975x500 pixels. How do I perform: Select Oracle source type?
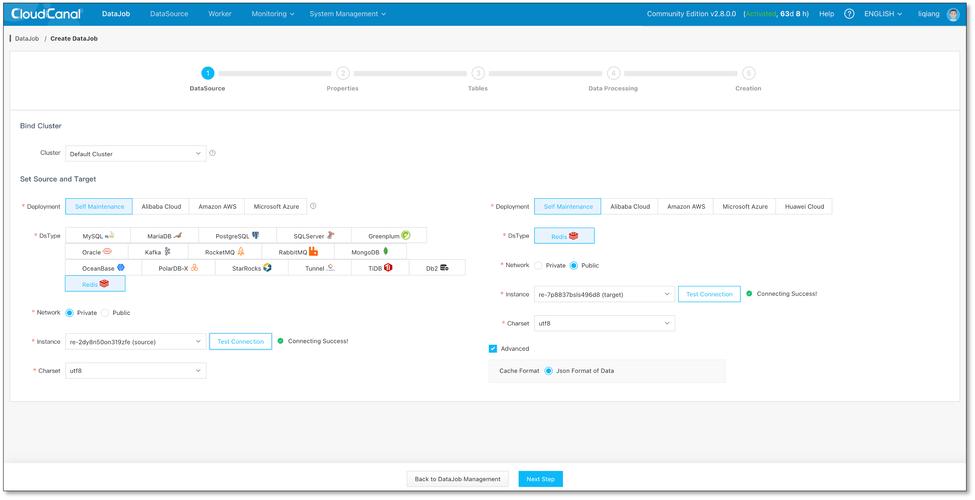(97, 252)
